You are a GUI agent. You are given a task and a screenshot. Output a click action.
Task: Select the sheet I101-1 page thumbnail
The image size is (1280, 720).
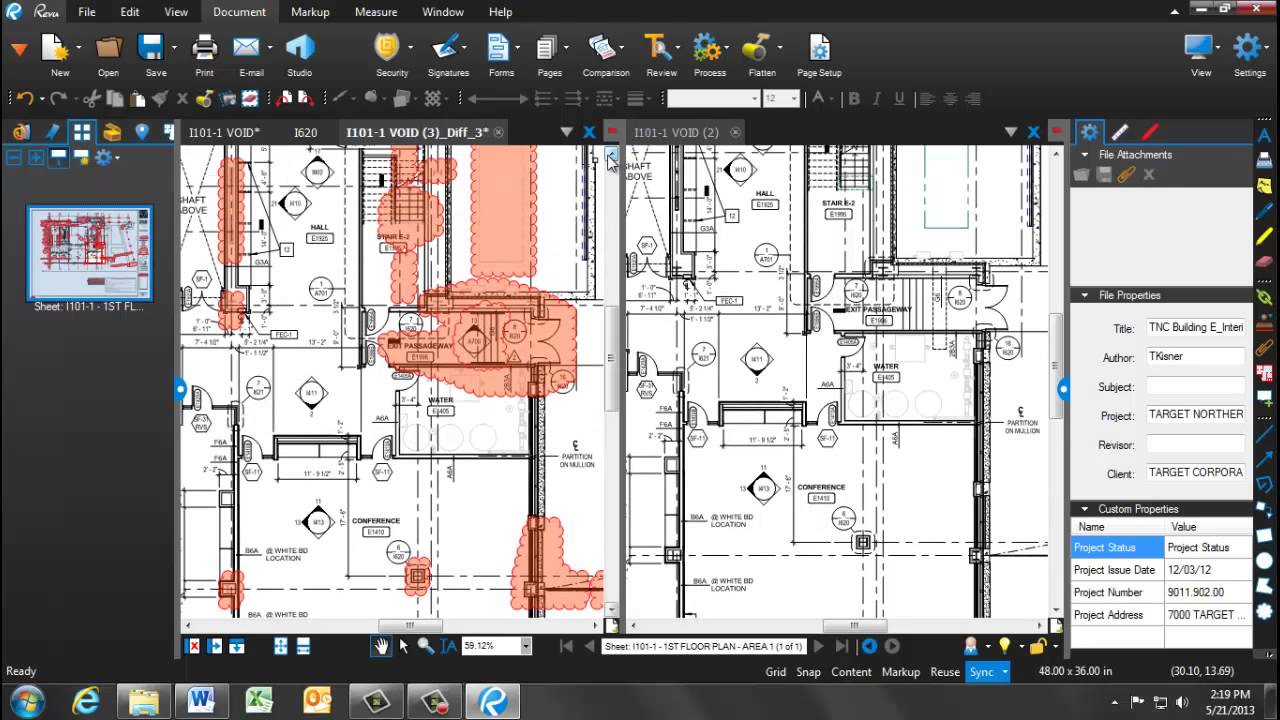[x=89, y=253]
